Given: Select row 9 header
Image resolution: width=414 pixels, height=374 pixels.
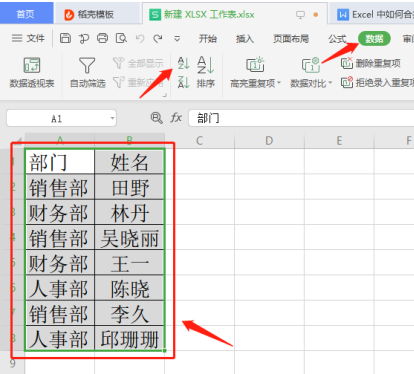Looking at the screenshot, I should coord(13,363).
